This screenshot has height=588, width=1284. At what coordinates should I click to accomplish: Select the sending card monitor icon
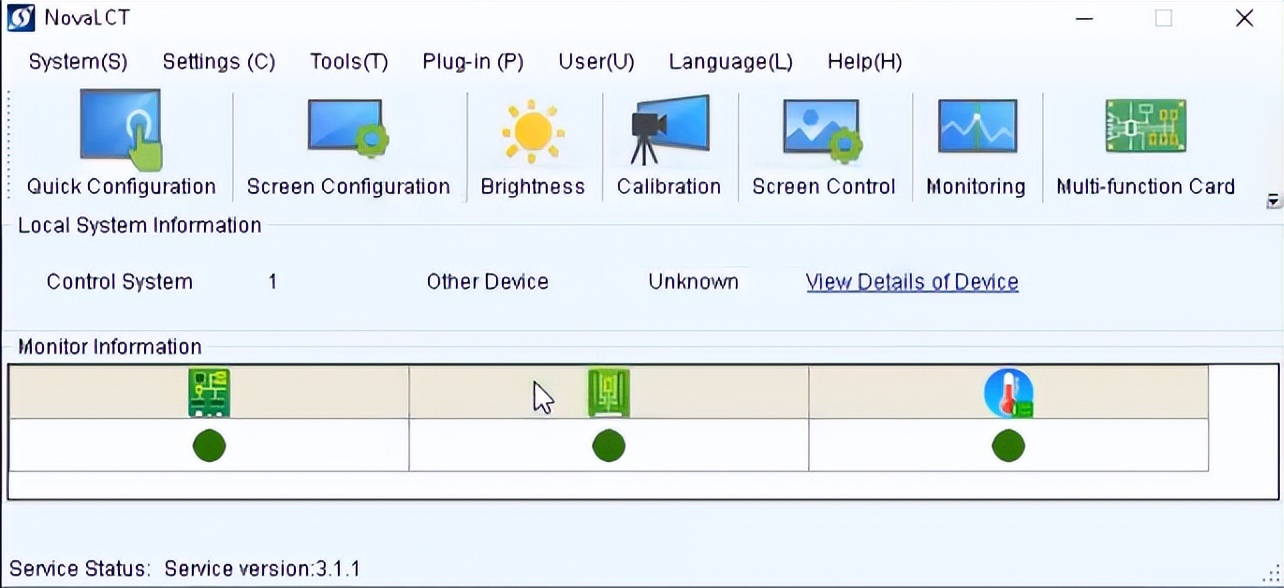click(x=209, y=392)
